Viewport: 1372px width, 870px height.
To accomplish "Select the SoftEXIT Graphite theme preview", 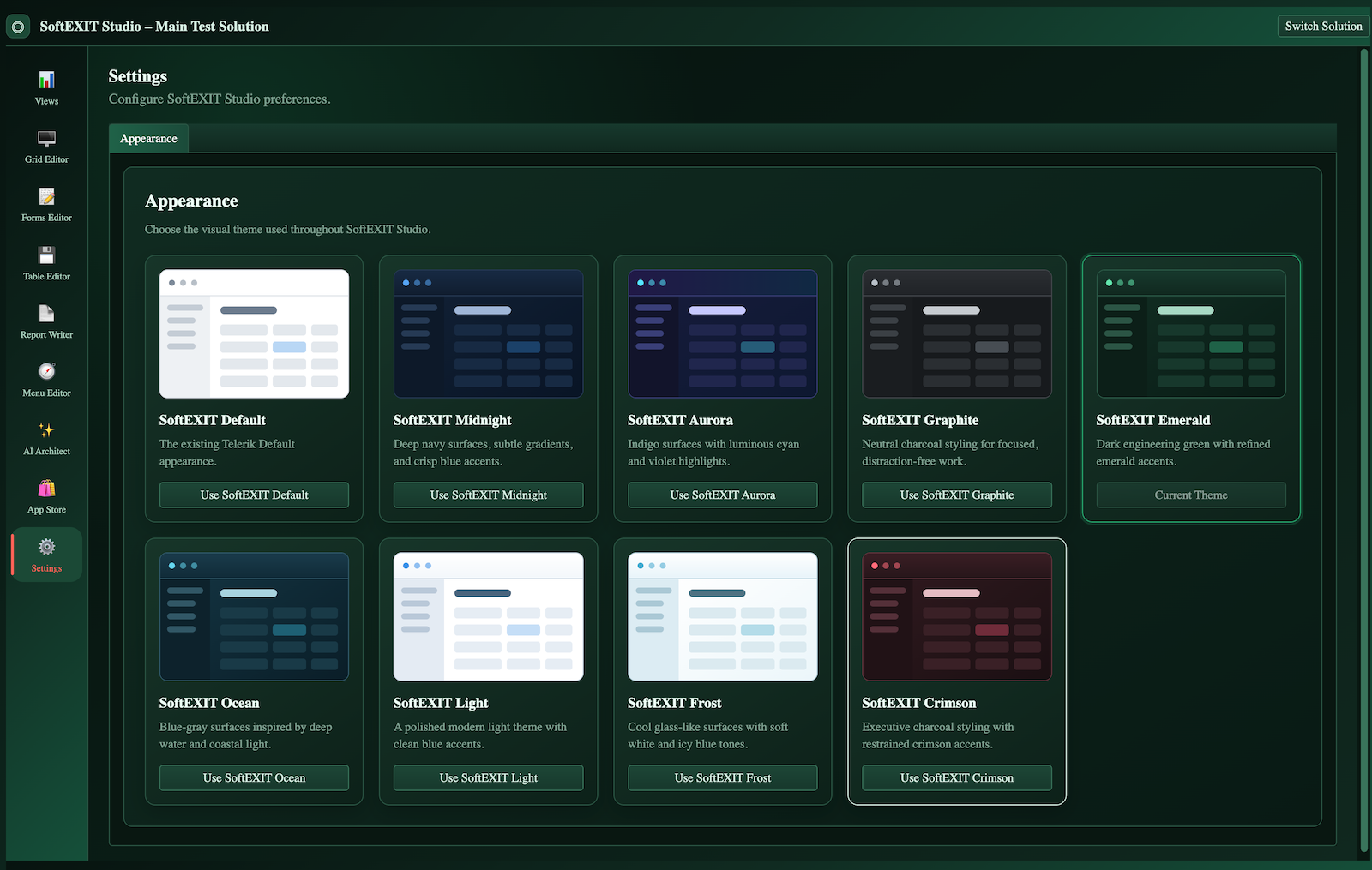I will (957, 334).
